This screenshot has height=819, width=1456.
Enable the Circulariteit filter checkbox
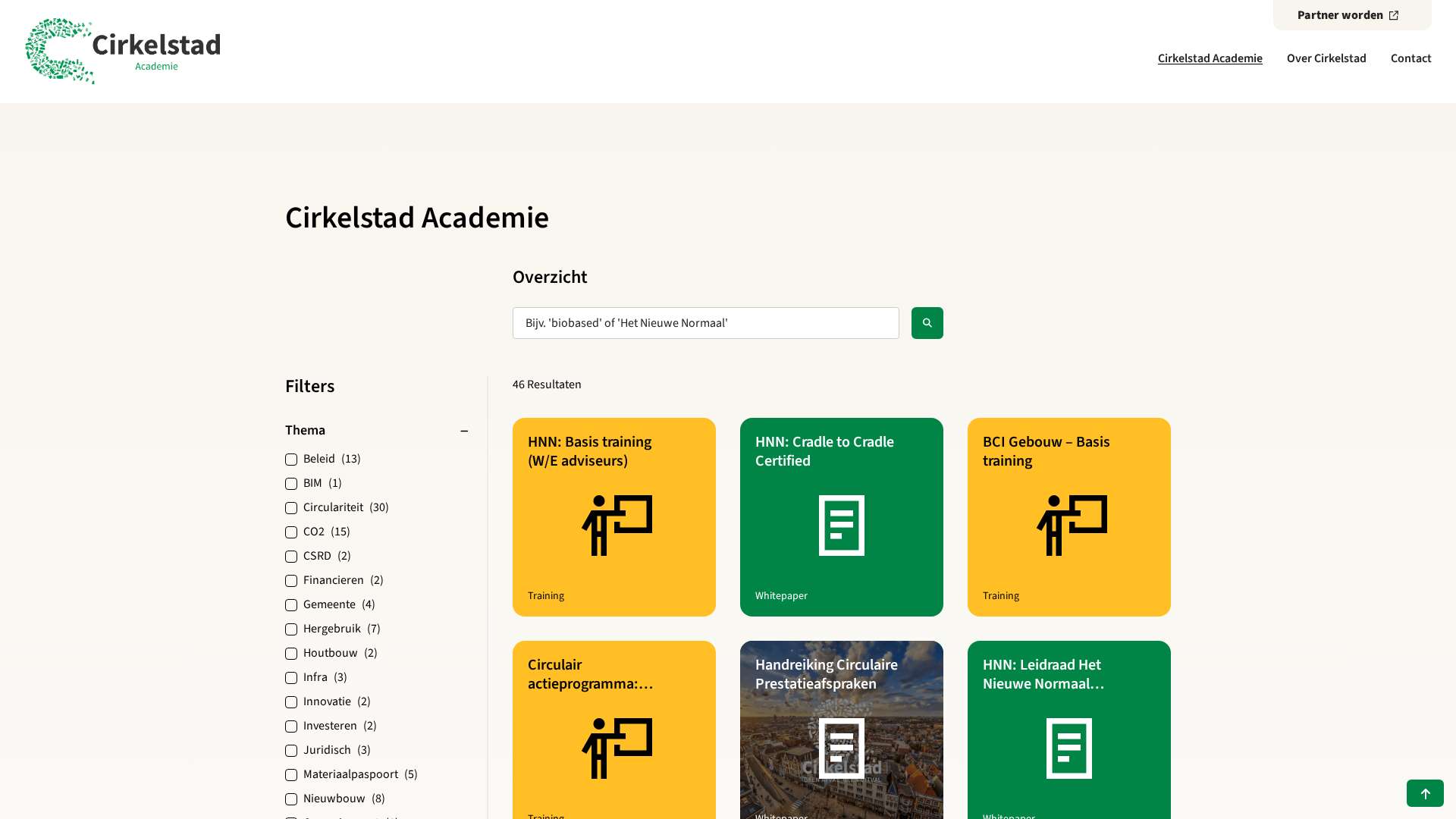click(291, 508)
